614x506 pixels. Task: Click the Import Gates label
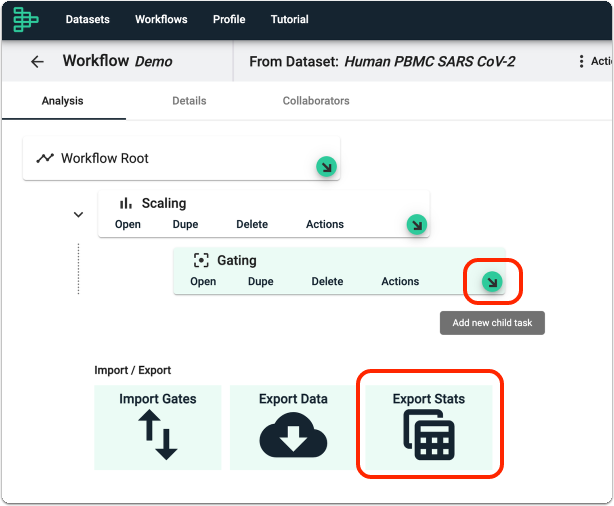158,399
